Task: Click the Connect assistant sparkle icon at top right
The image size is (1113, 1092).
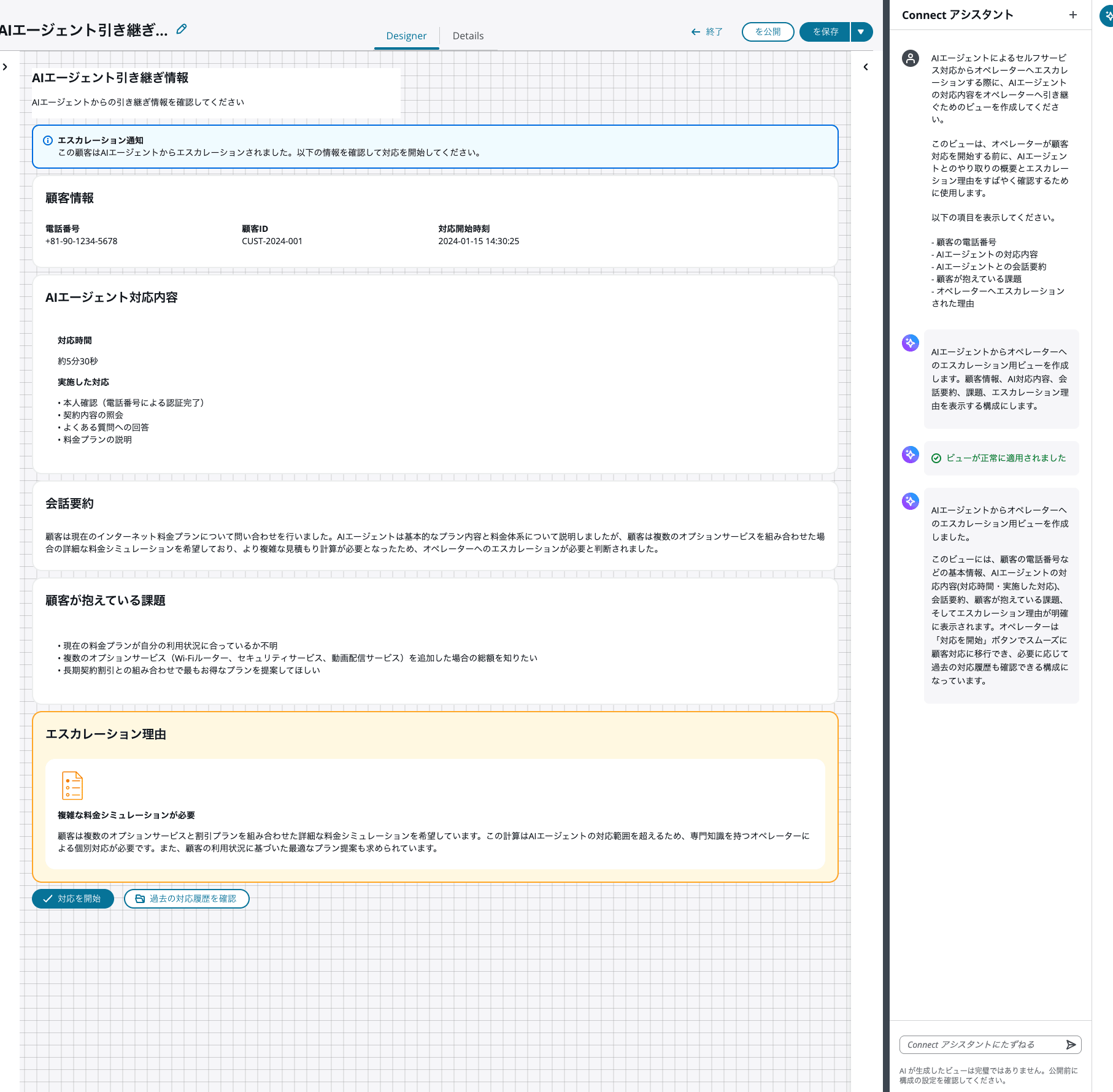Action: (1107, 16)
